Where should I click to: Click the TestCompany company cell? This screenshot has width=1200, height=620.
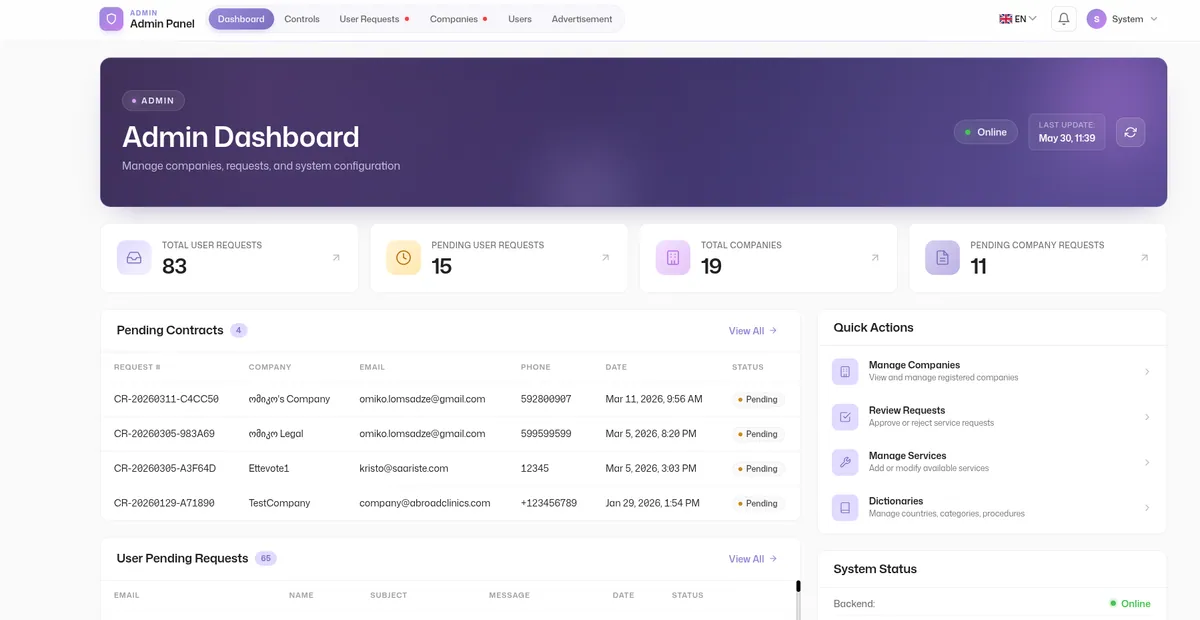(279, 503)
